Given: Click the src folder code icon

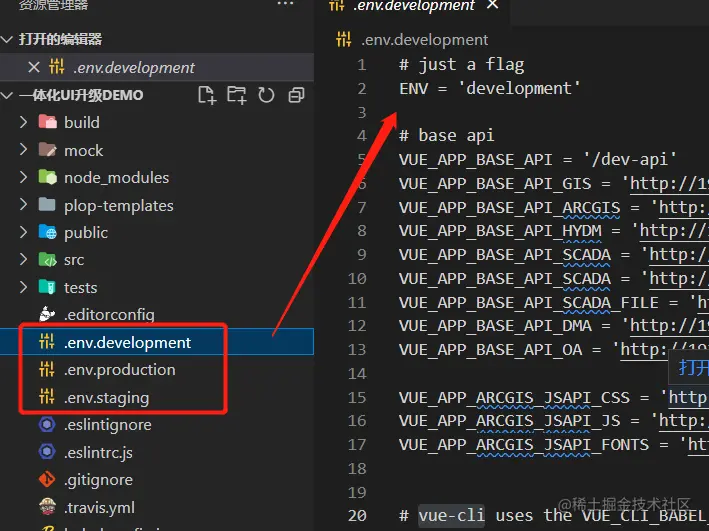Looking at the screenshot, I should pos(47,260).
